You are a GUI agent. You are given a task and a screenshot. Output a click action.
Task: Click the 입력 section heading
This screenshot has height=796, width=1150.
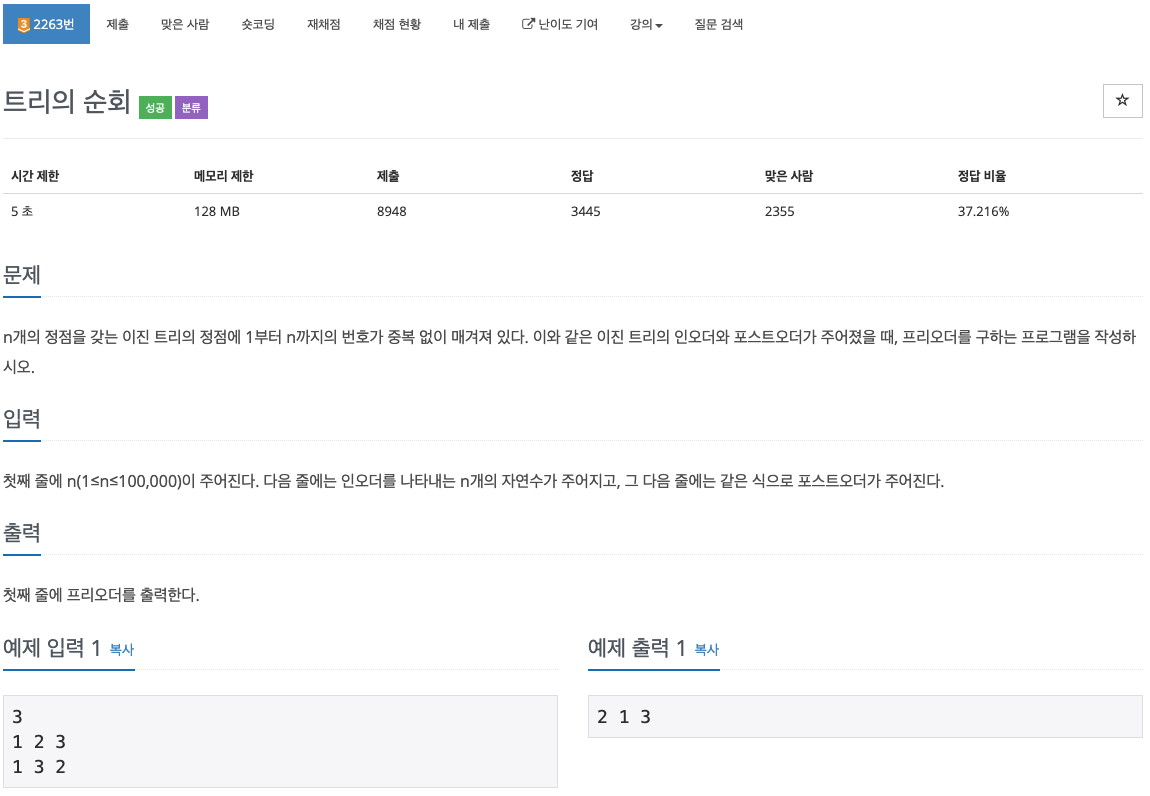click(22, 419)
